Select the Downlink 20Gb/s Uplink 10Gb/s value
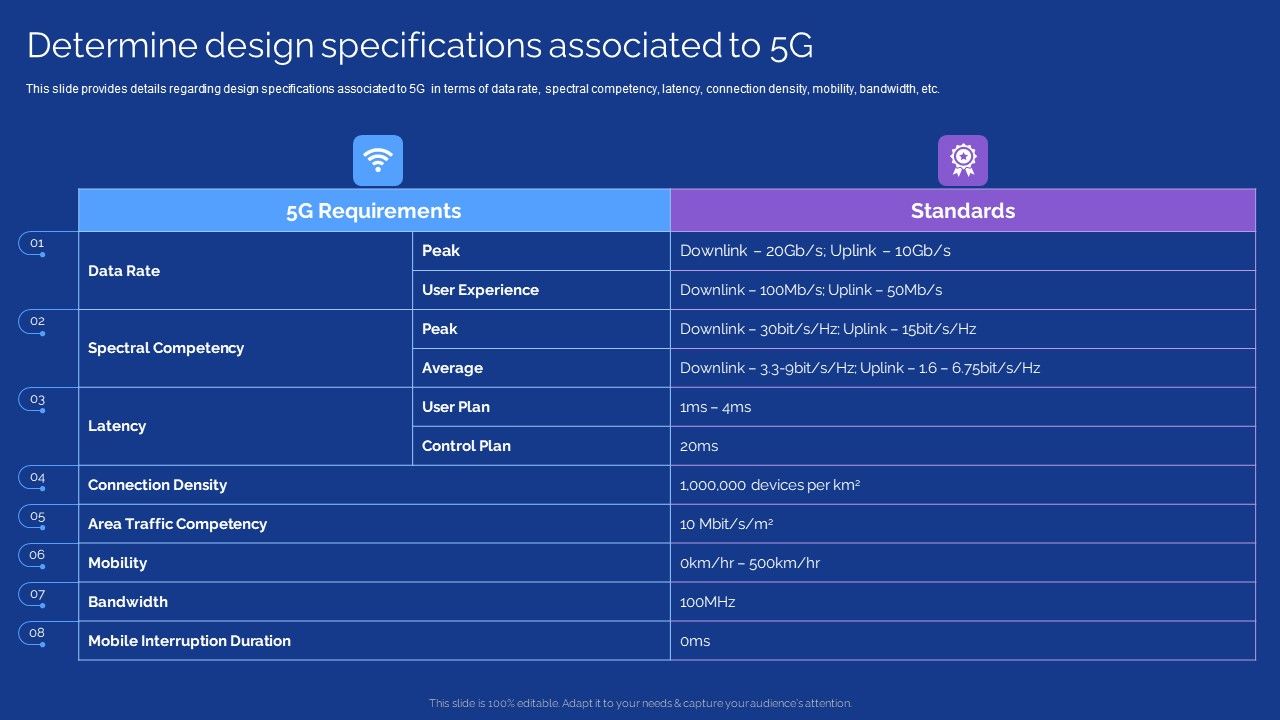The image size is (1280, 720). (x=815, y=251)
